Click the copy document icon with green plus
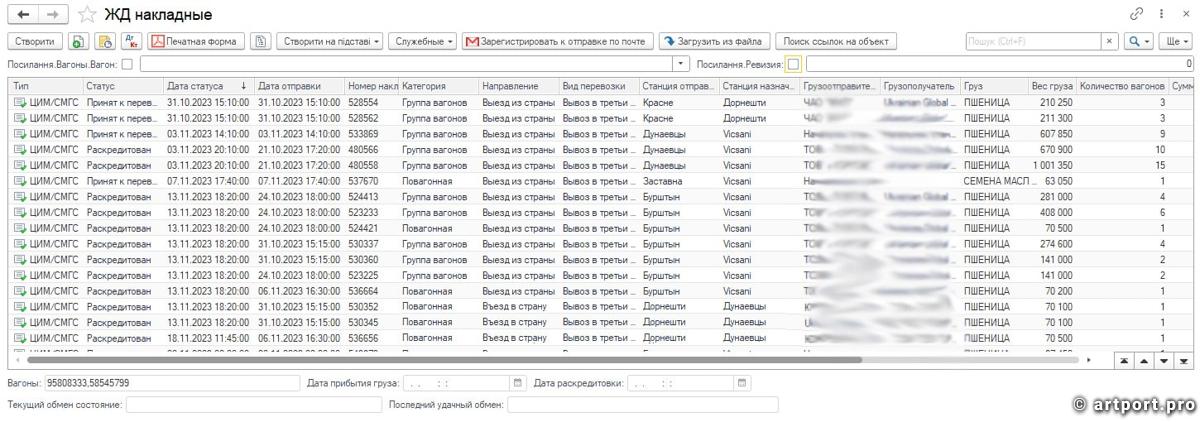 [x=78, y=41]
